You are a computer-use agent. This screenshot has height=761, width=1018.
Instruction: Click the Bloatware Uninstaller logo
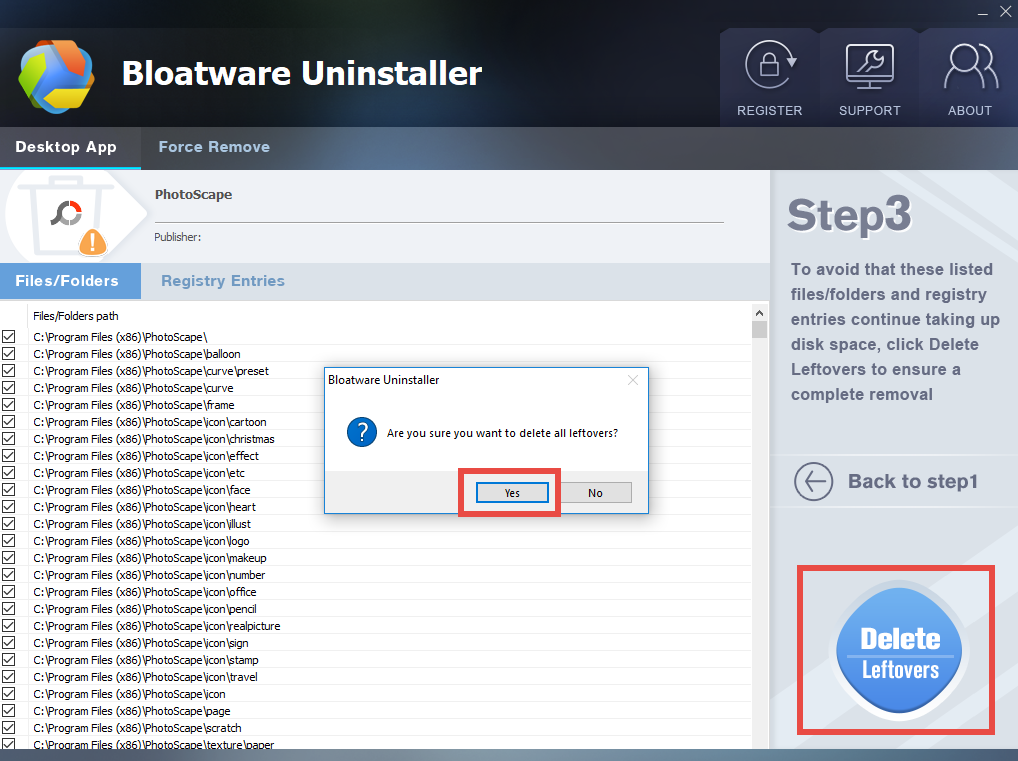(x=56, y=76)
